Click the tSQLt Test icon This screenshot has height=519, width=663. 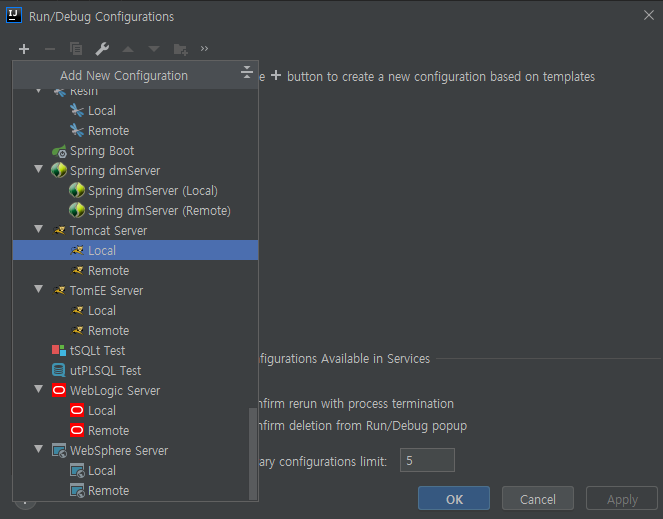pyautogui.click(x=59, y=351)
